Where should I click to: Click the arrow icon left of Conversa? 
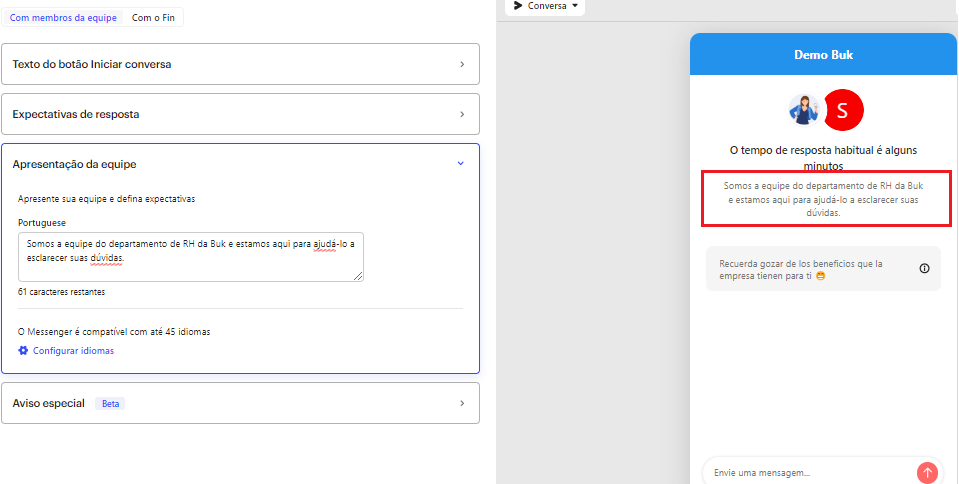[x=517, y=6]
